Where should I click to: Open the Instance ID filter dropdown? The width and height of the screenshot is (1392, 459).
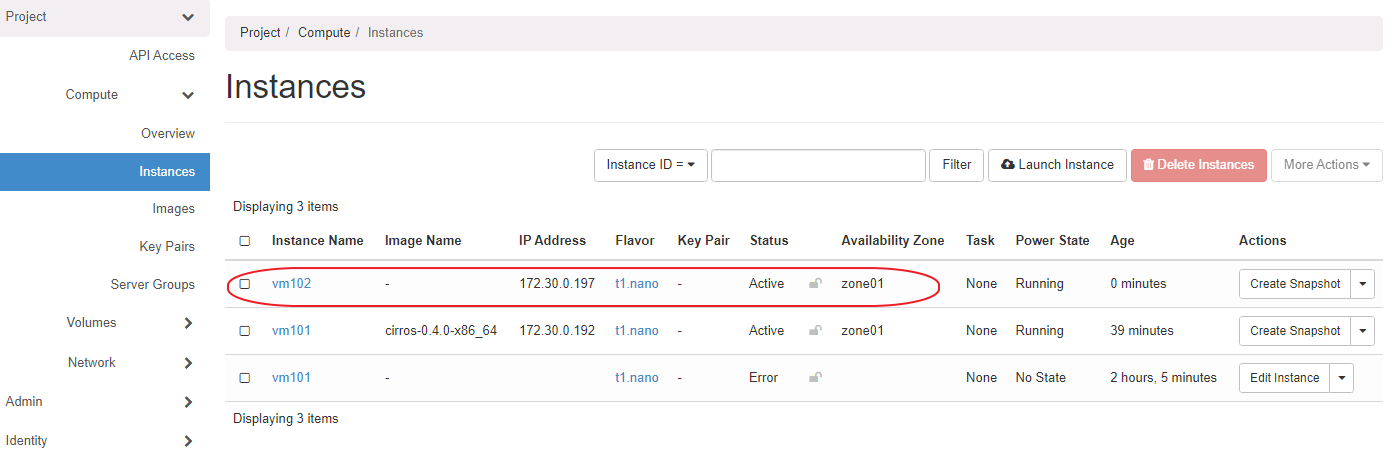tap(651, 165)
